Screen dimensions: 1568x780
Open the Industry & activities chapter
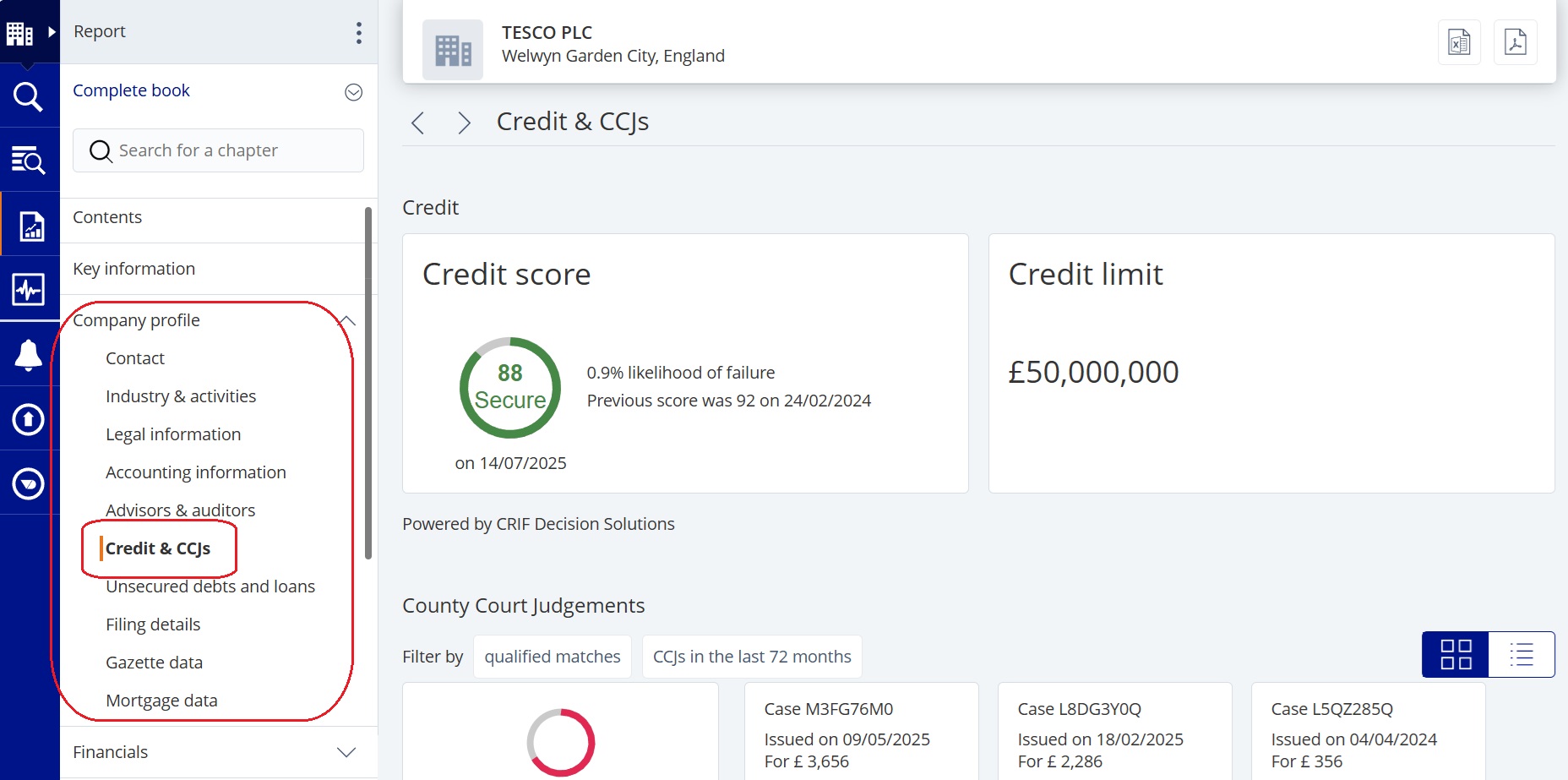click(x=181, y=396)
